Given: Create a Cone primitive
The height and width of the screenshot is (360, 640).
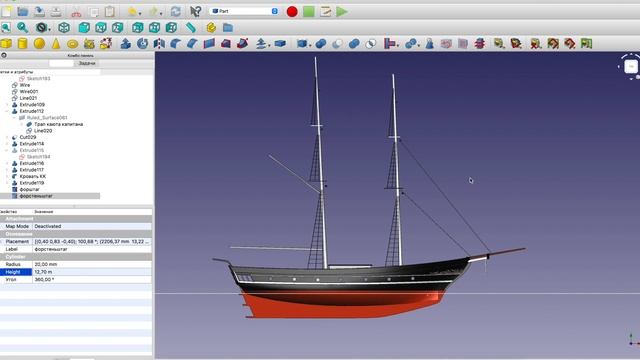Looking at the screenshot, I should tap(56, 44).
